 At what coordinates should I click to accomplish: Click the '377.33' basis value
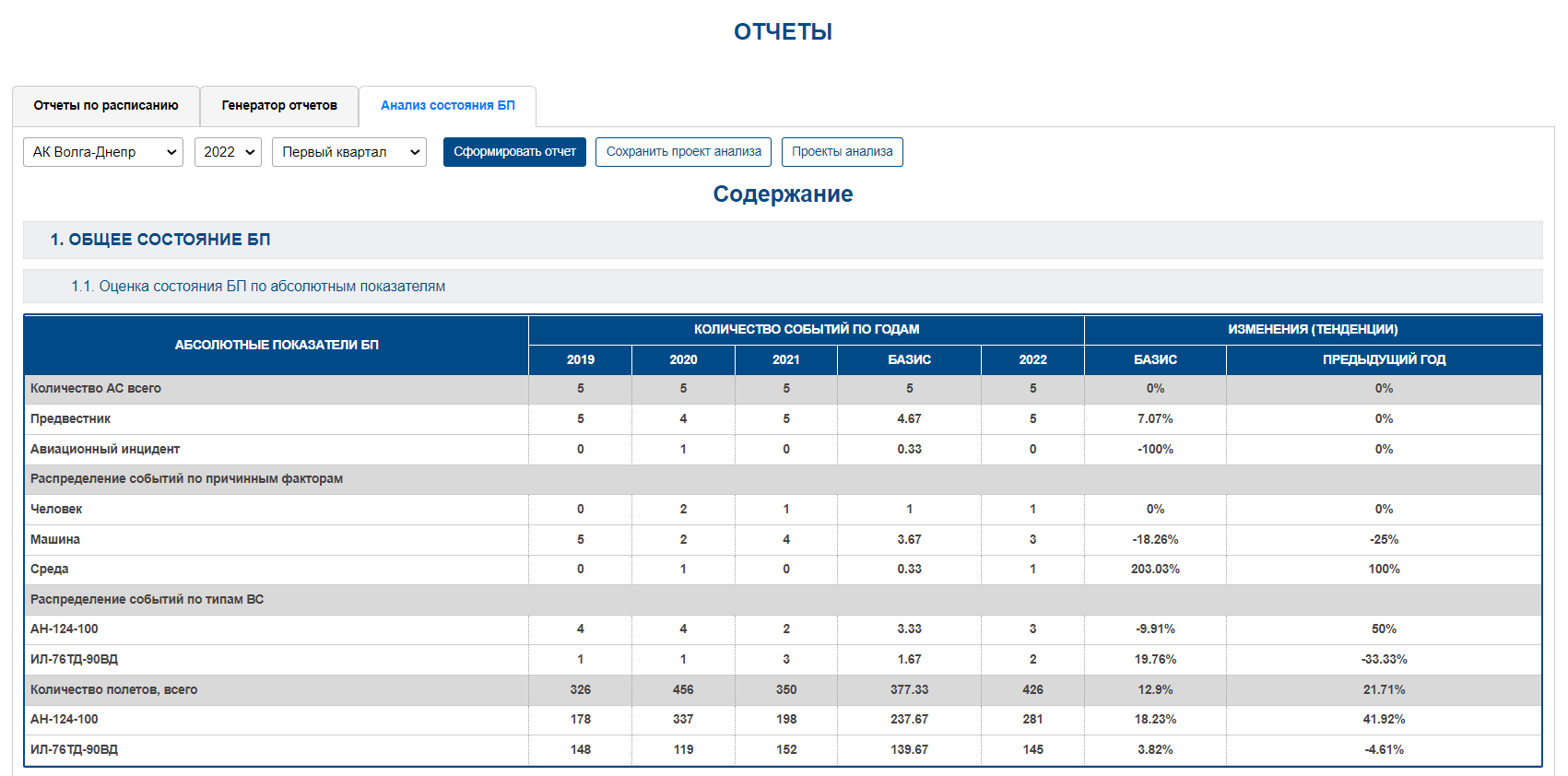point(909,689)
